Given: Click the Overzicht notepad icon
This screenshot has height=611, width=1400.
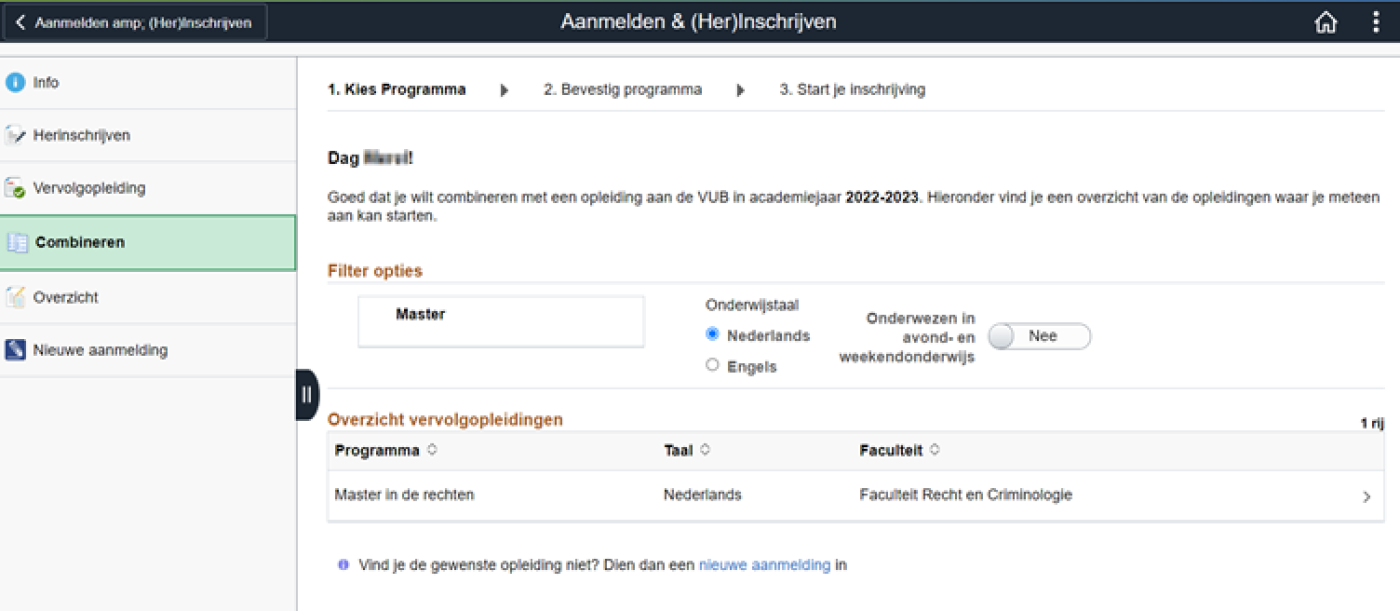Looking at the screenshot, I should pyautogui.click(x=15, y=297).
